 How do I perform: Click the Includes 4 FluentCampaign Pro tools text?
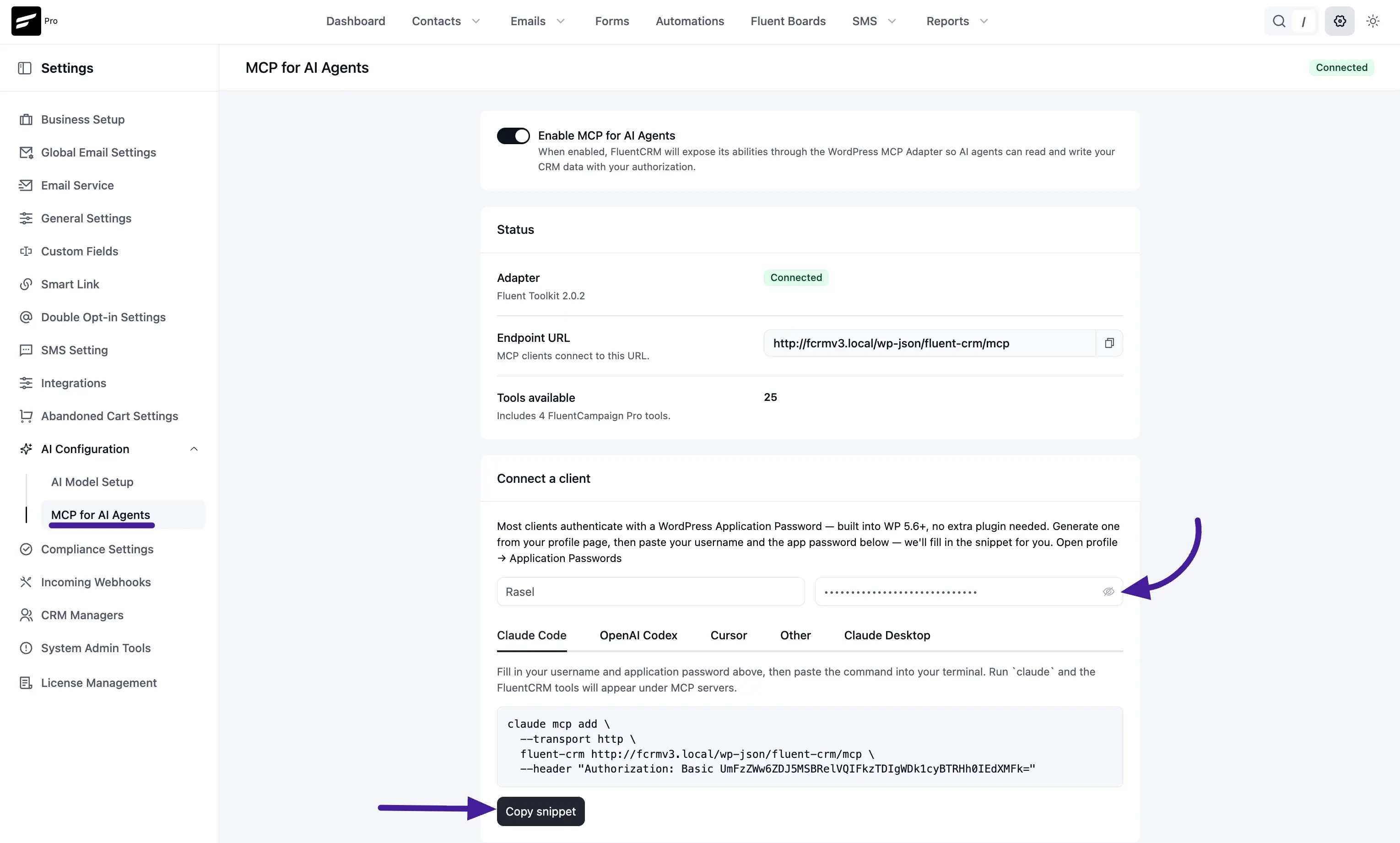(583, 416)
